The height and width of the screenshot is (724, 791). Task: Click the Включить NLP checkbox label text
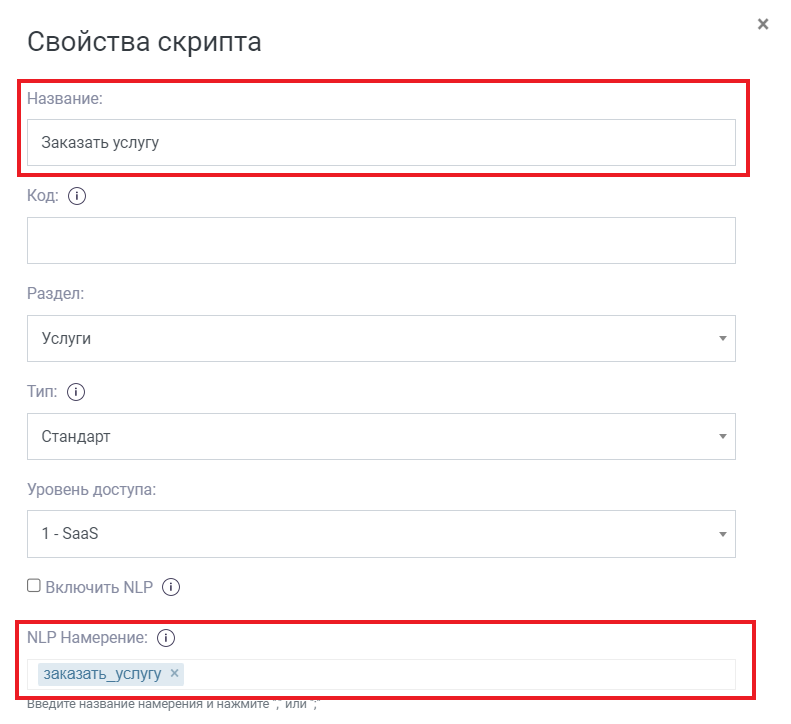[99, 587]
